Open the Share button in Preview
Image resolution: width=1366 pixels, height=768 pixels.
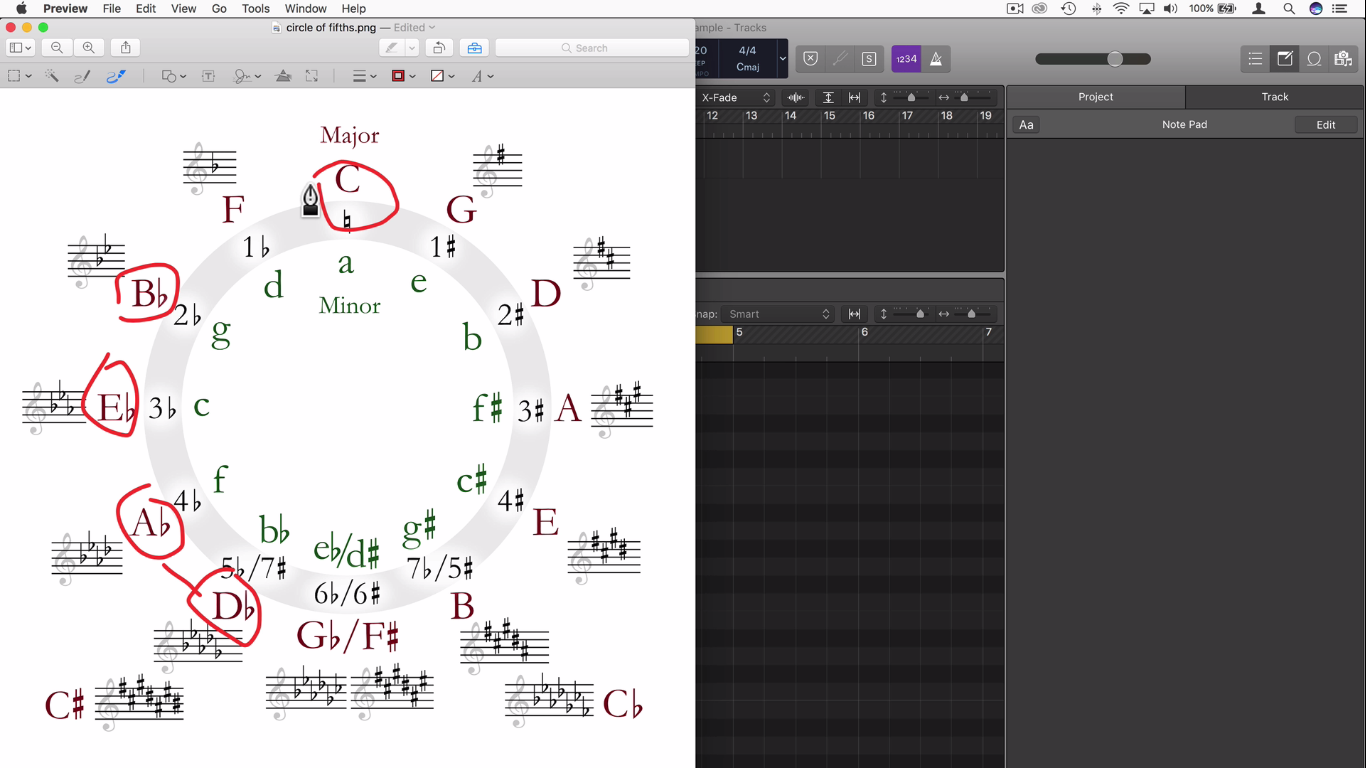126,47
